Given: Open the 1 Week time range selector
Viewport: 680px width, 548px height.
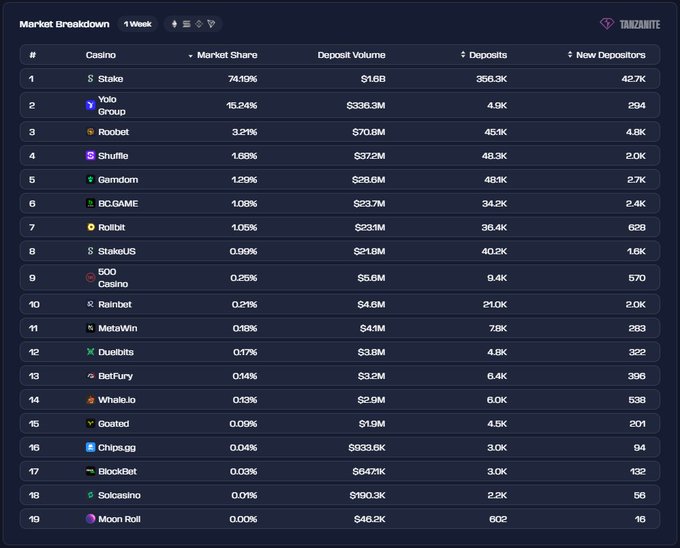Looking at the screenshot, I should (137, 24).
